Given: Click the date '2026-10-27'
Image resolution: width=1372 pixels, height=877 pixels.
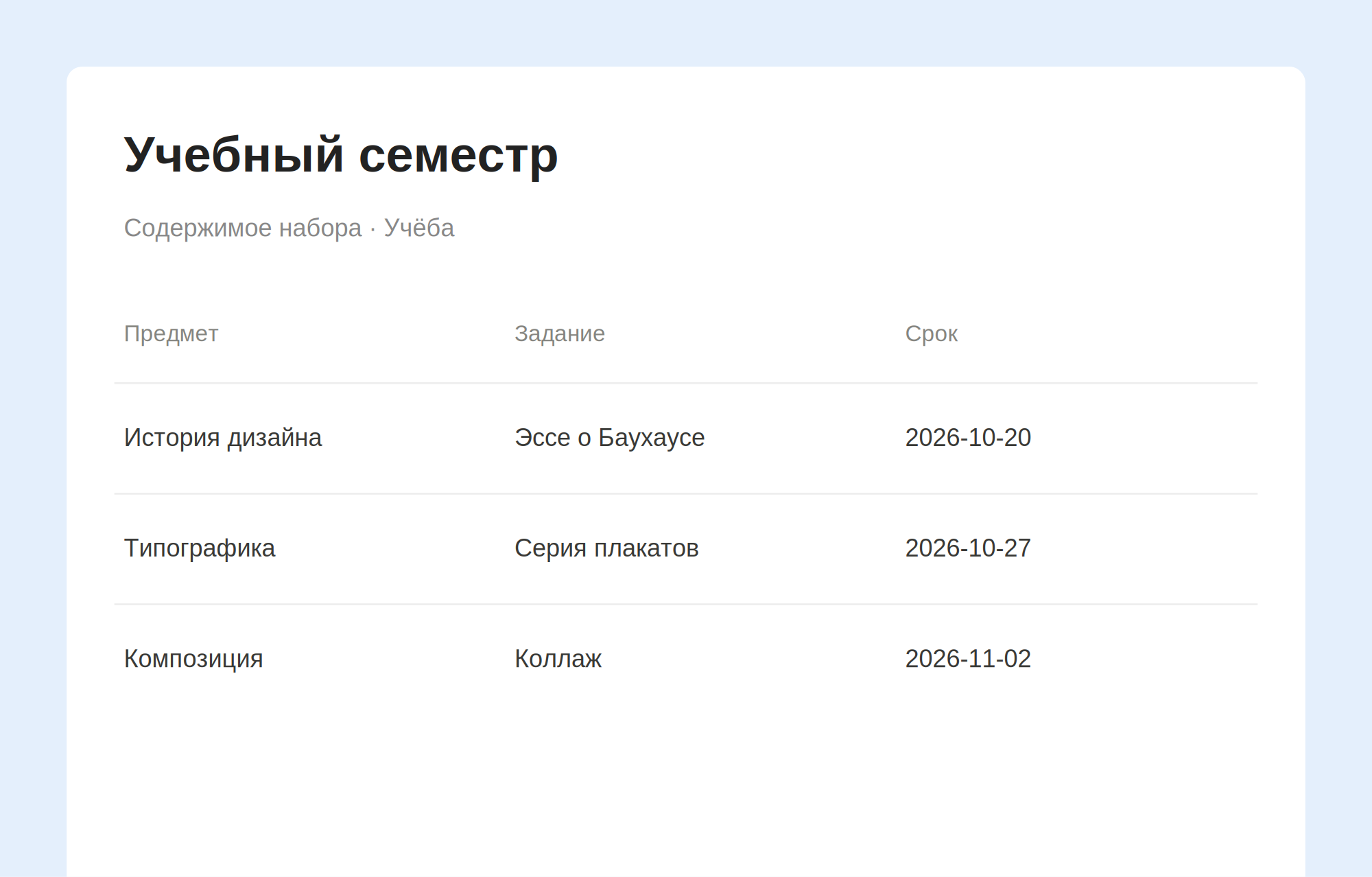Looking at the screenshot, I should click(x=968, y=548).
